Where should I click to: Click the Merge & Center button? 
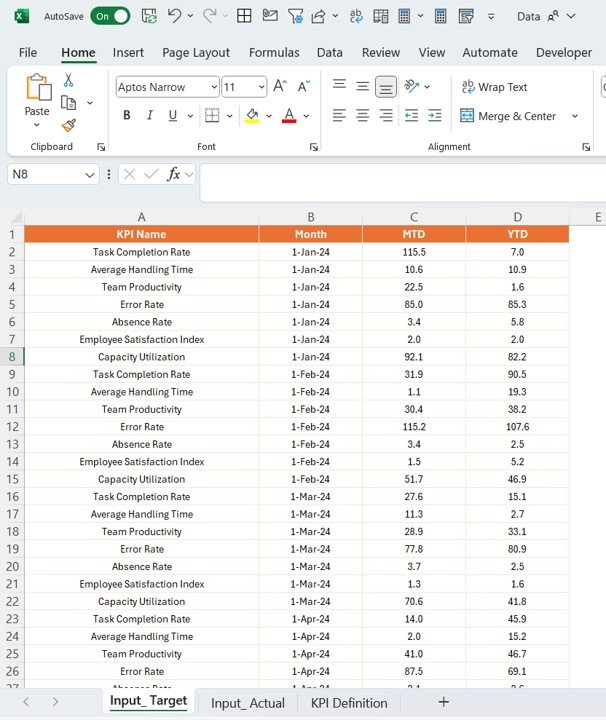509,116
